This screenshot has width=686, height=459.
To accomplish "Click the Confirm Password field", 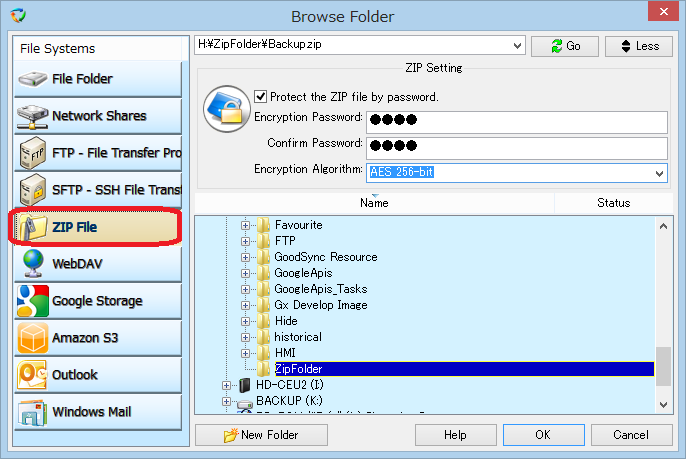I will pos(517,148).
